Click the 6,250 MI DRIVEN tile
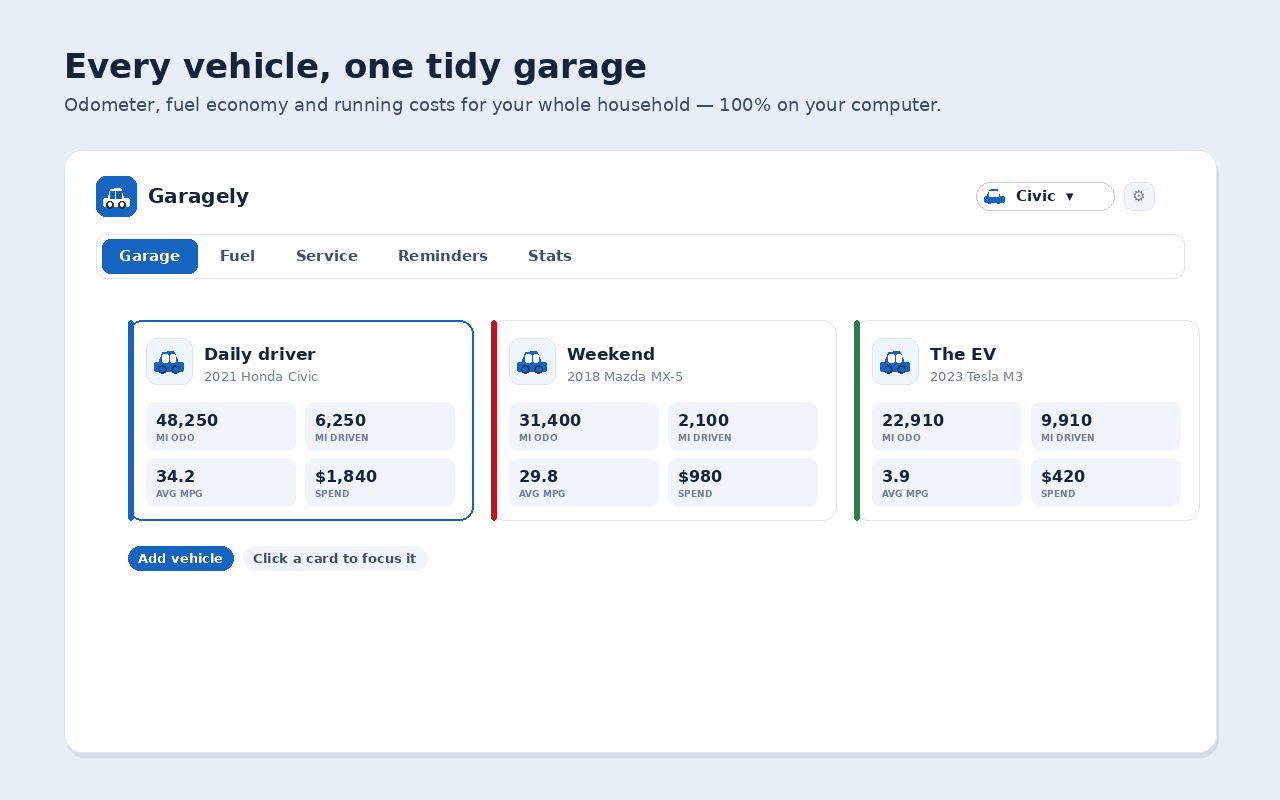Screen dimensions: 1280x800 pyautogui.click(x=380, y=427)
